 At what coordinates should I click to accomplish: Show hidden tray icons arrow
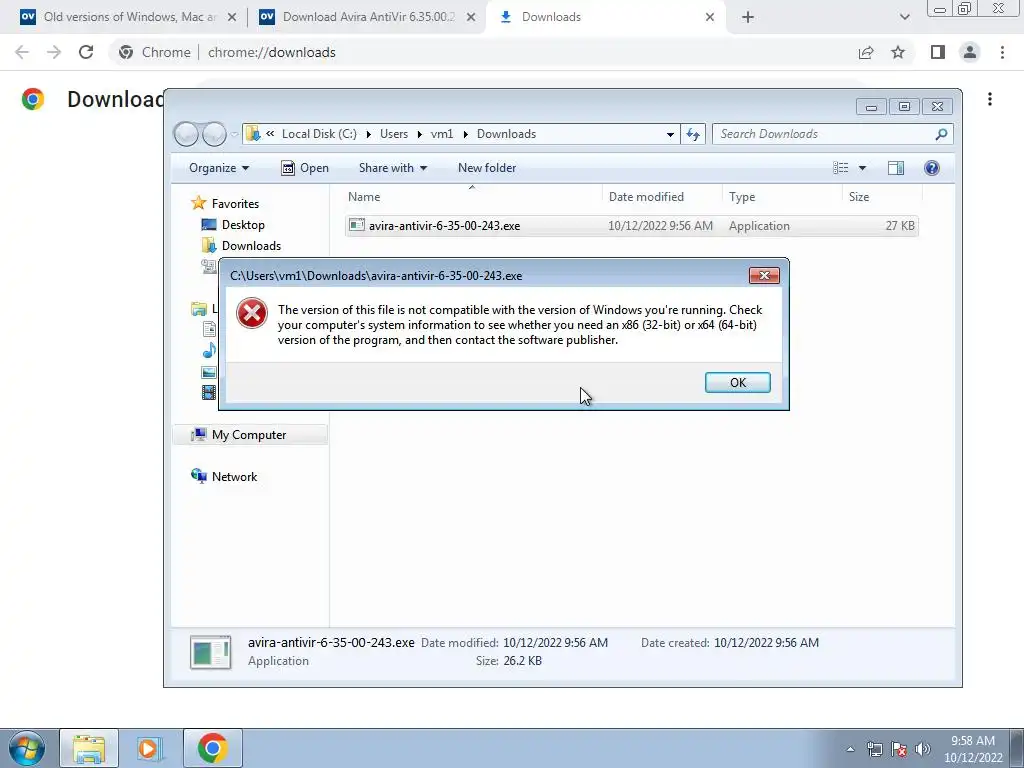tap(850, 749)
